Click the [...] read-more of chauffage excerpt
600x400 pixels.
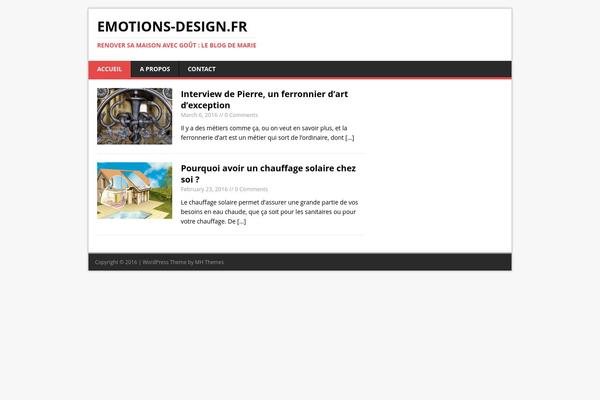coord(241,221)
